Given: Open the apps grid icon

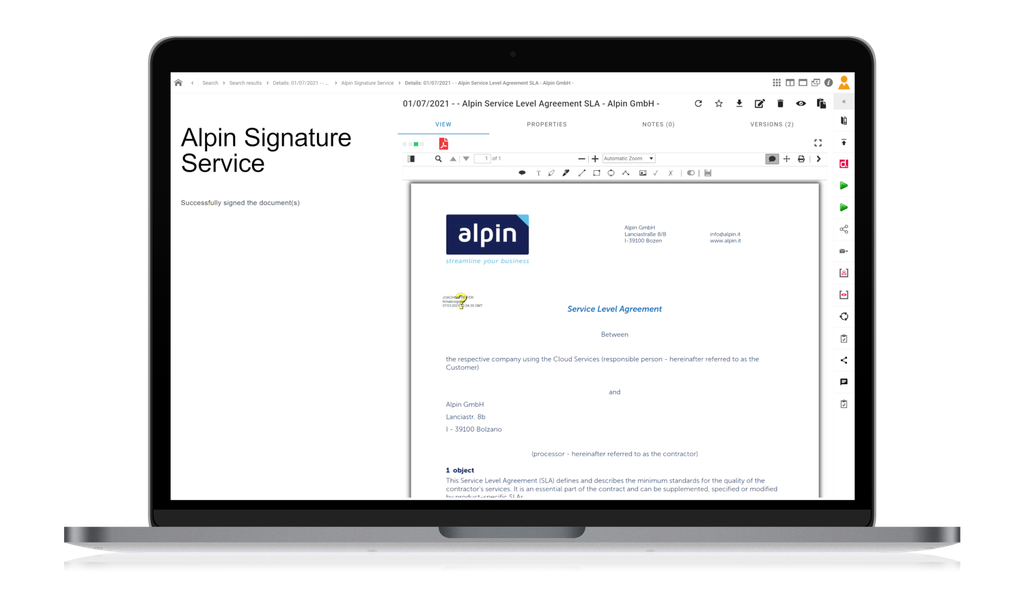Looking at the screenshot, I should pyautogui.click(x=776, y=83).
